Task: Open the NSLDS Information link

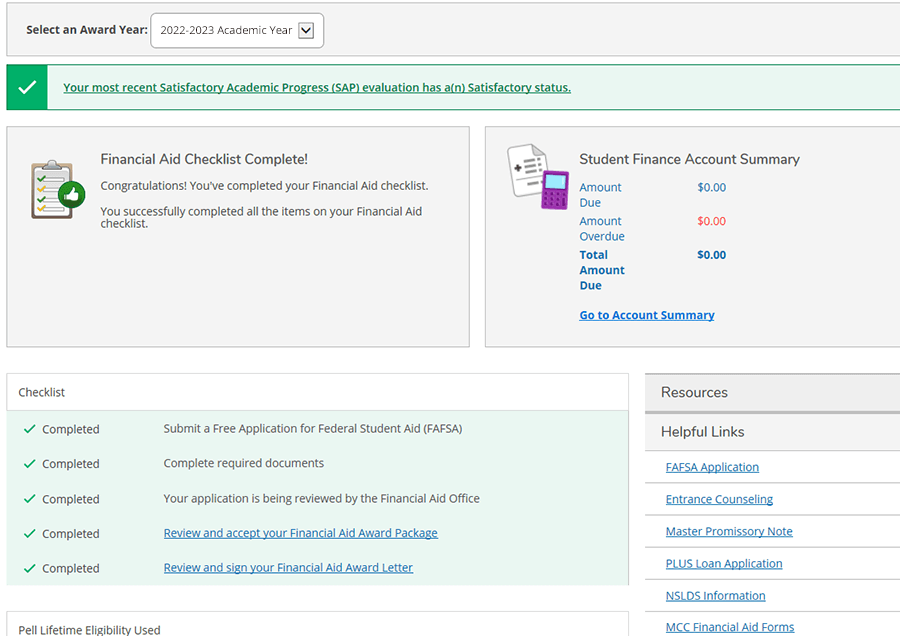Action: (x=715, y=596)
